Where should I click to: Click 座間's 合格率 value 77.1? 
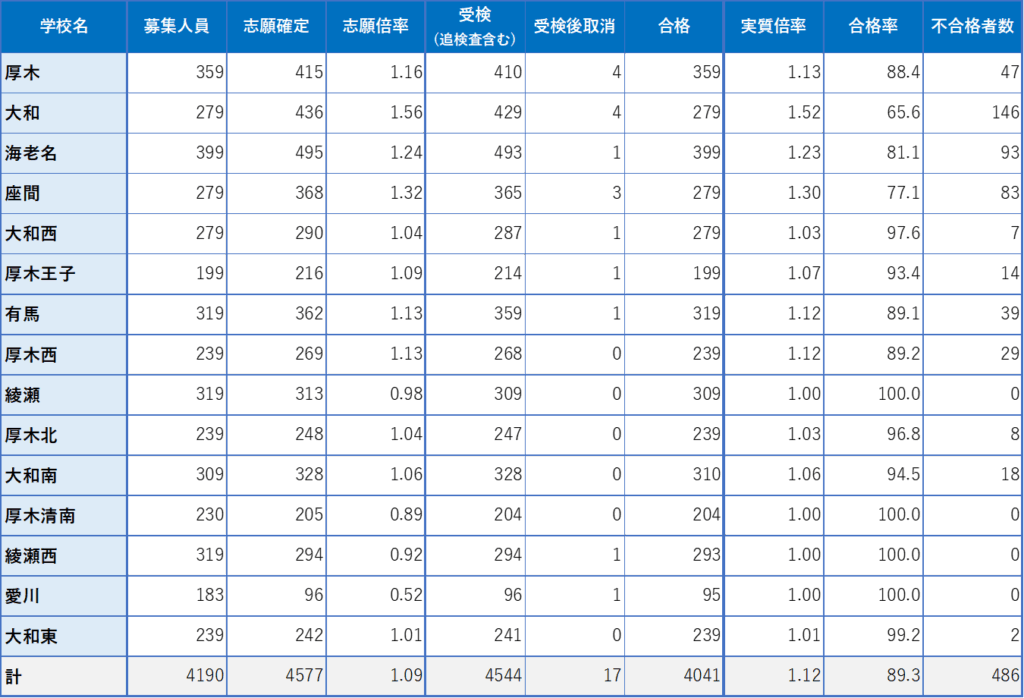pos(903,193)
